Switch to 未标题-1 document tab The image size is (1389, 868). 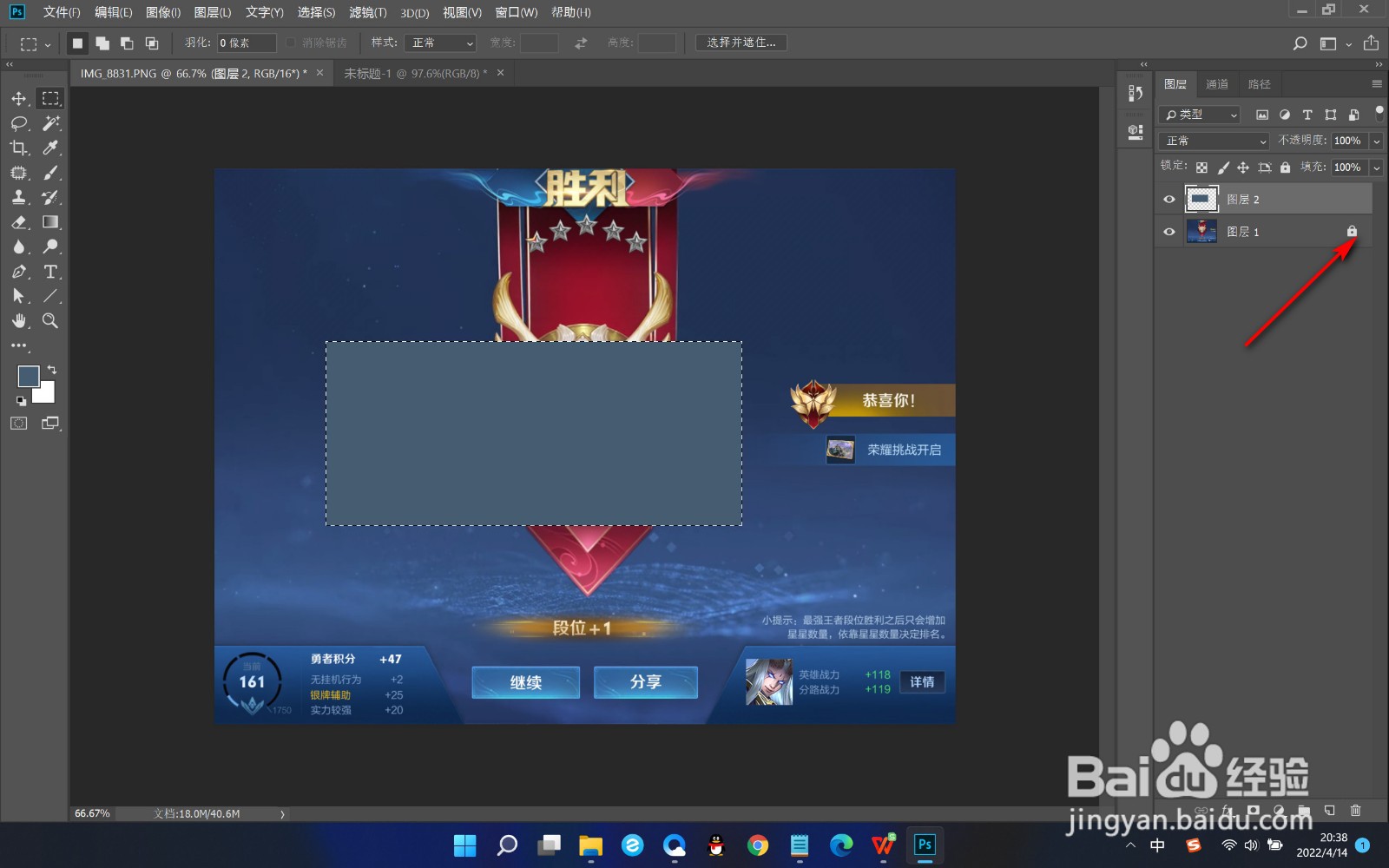(415, 74)
